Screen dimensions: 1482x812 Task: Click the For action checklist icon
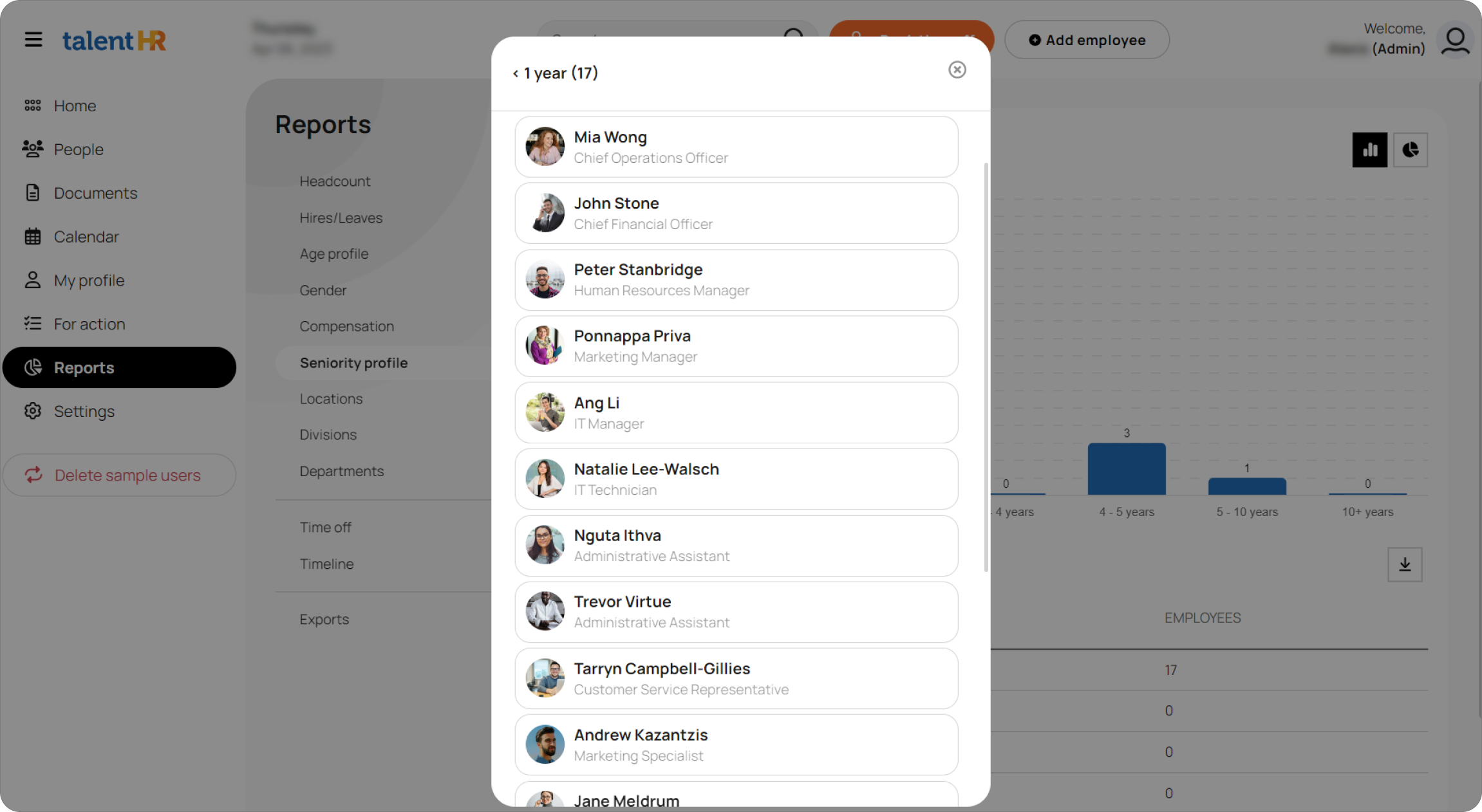pyautogui.click(x=33, y=324)
